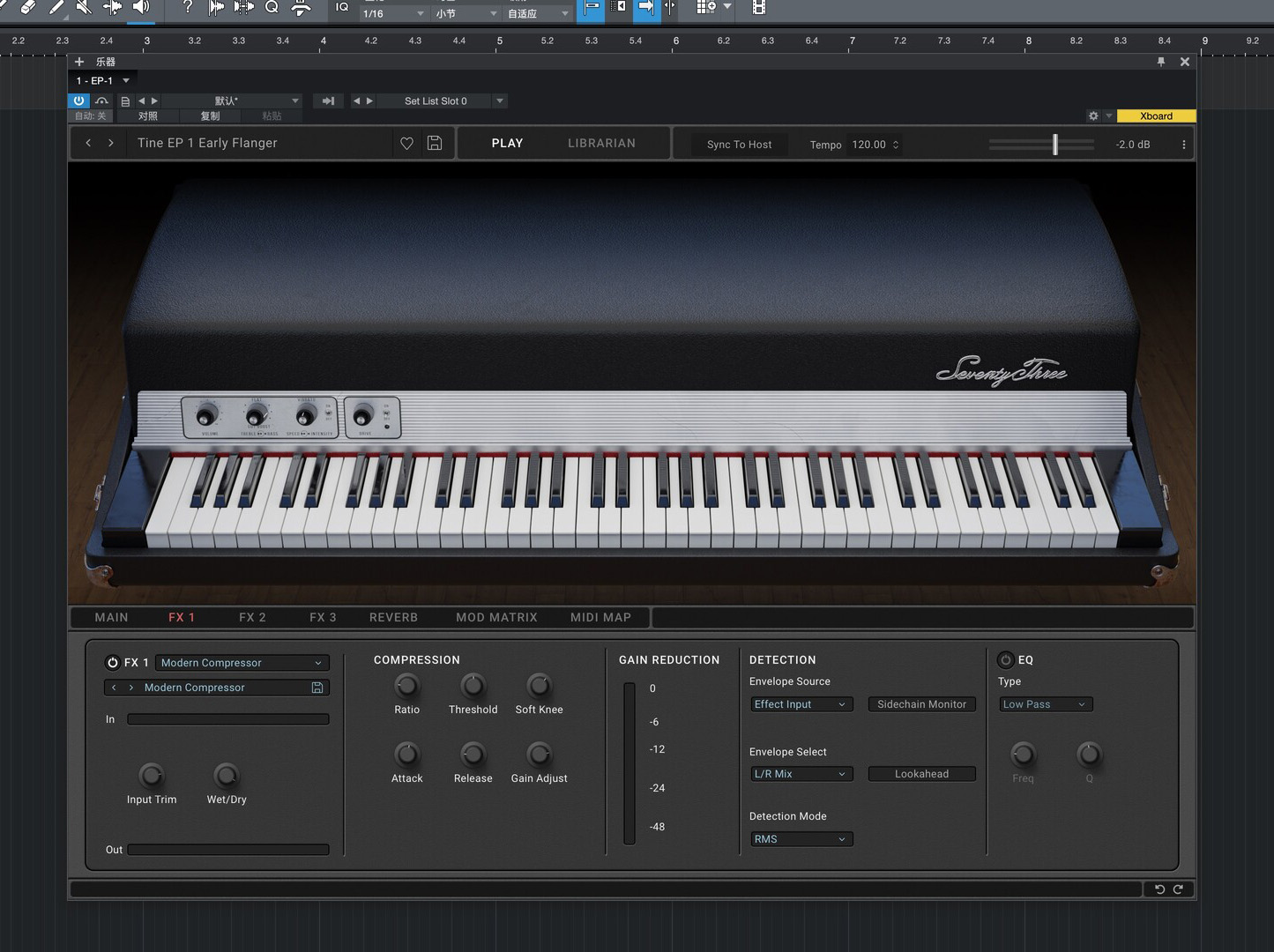
Task: Toggle the Sidechain Monitor button
Action: pyautogui.click(x=921, y=704)
